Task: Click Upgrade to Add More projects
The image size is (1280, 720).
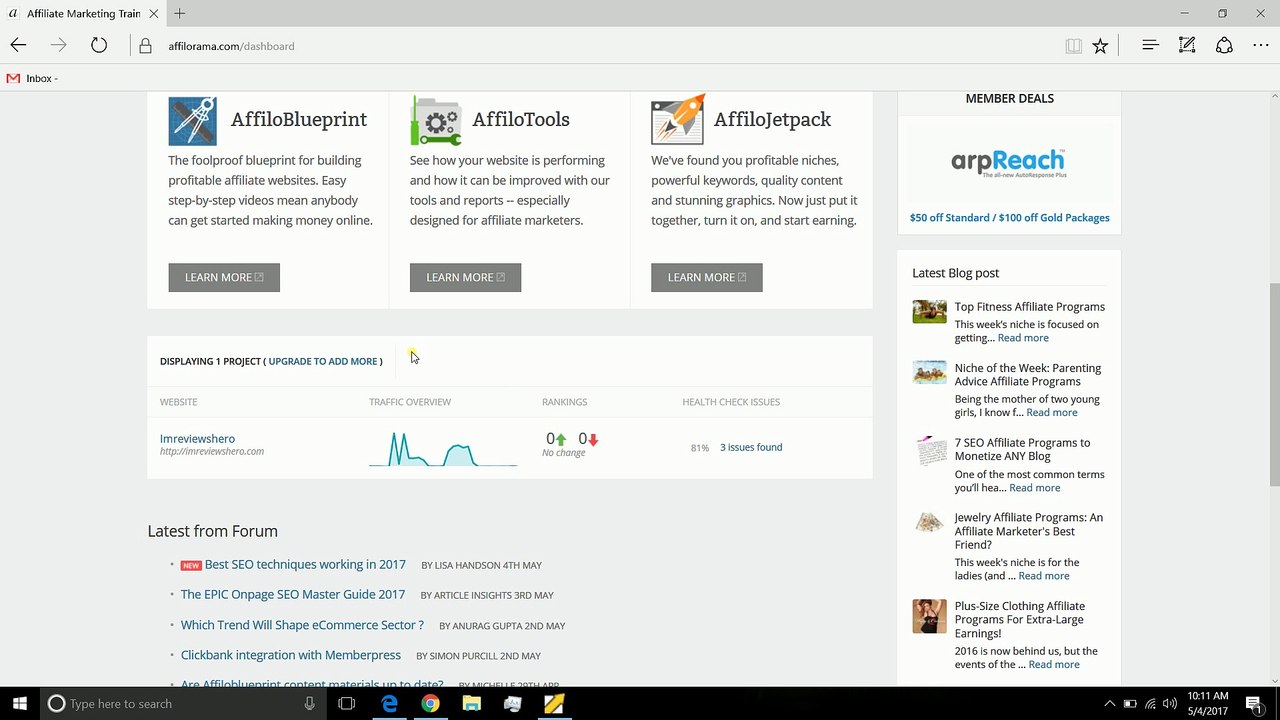Action: coord(323,361)
